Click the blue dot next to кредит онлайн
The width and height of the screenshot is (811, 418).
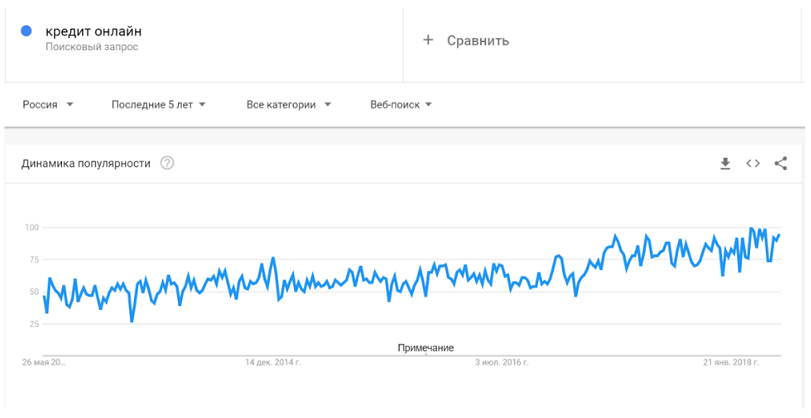[x=26, y=31]
